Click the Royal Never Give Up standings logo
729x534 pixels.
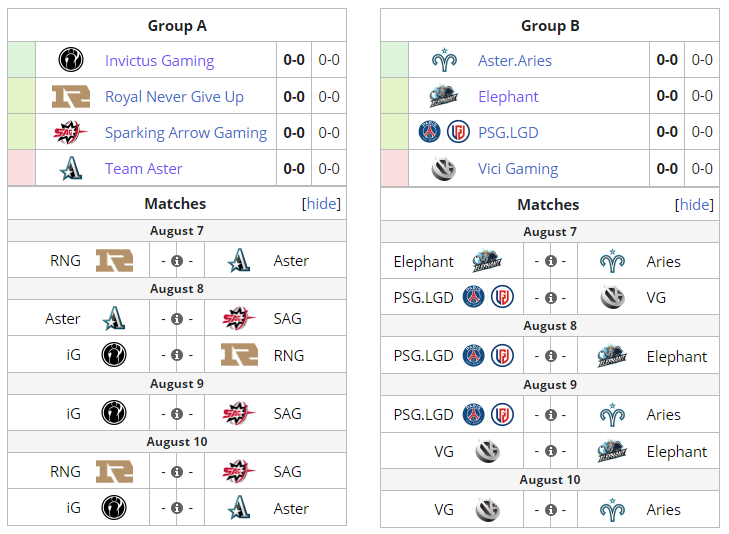(x=71, y=96)
